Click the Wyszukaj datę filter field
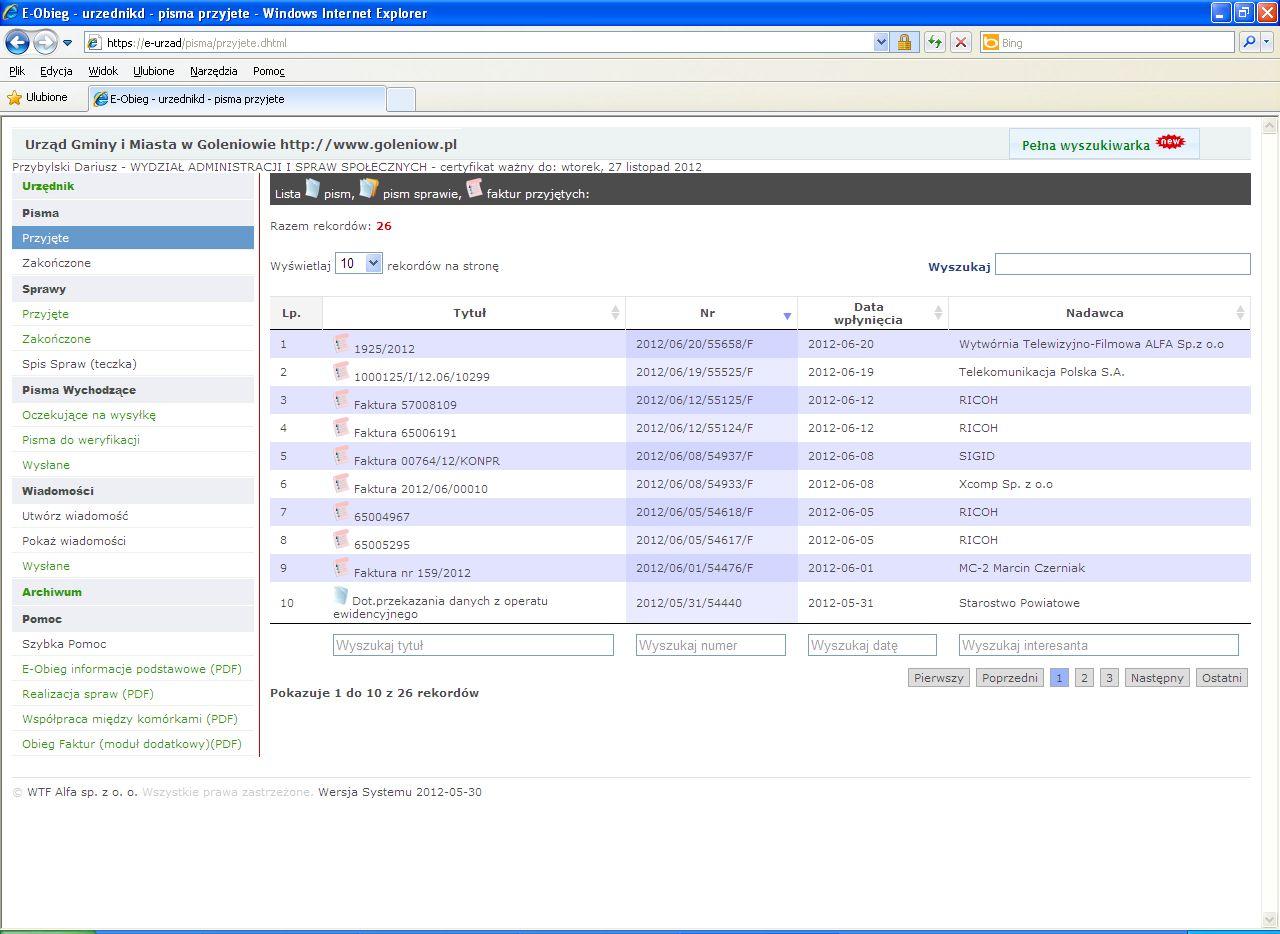 pyautogui.click(x=872, y=645)
